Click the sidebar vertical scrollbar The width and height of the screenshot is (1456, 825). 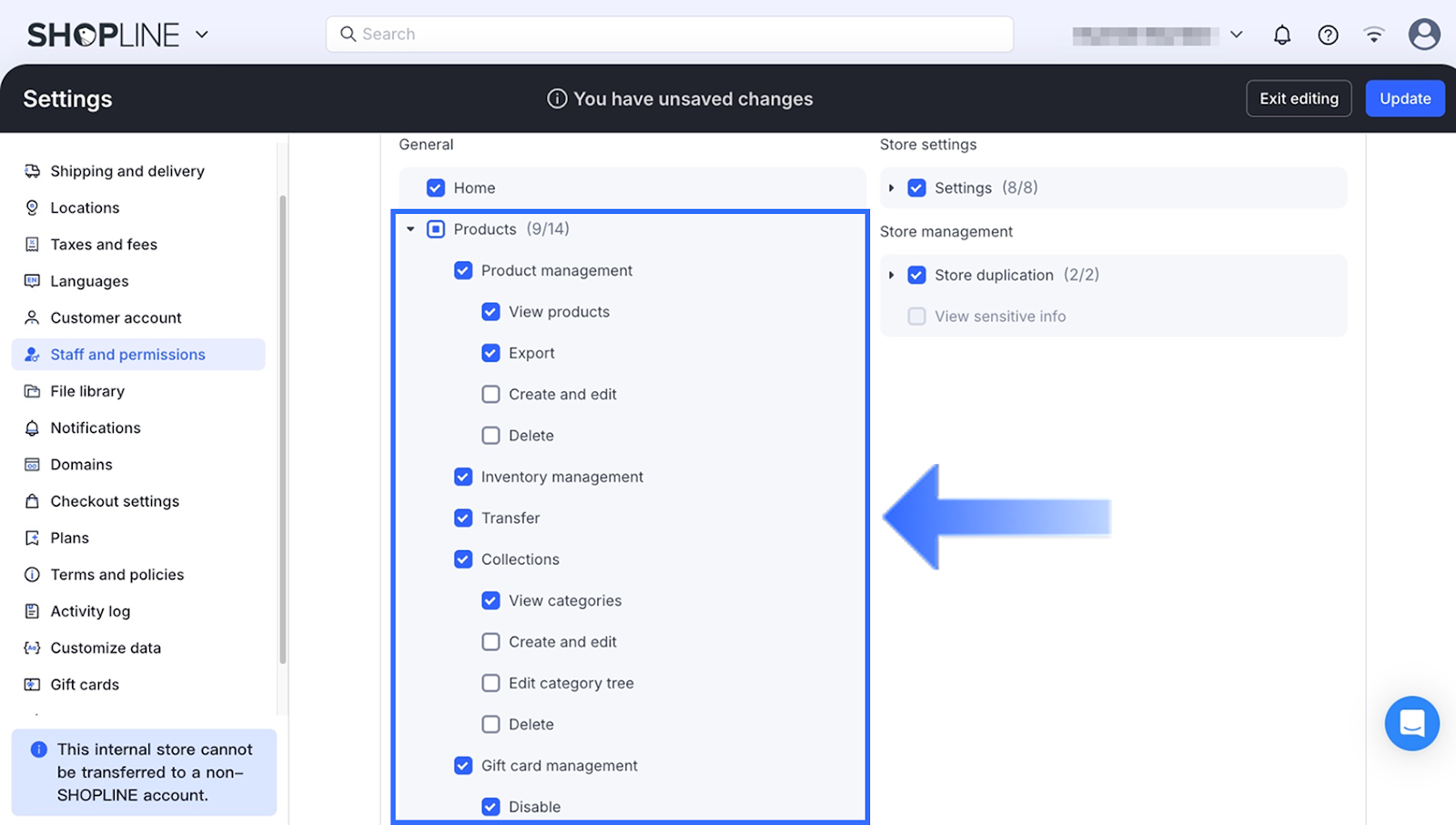point(282,428)
